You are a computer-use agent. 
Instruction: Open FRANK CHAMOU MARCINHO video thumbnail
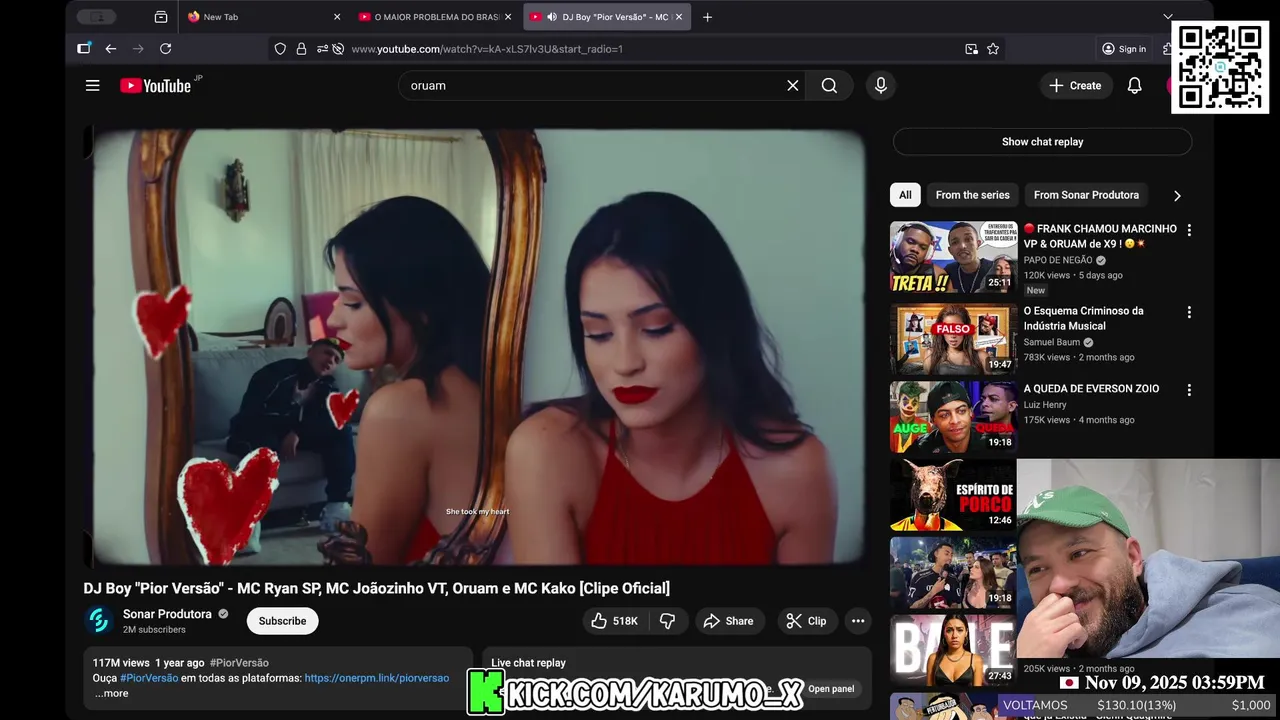(x=953, y=257)
